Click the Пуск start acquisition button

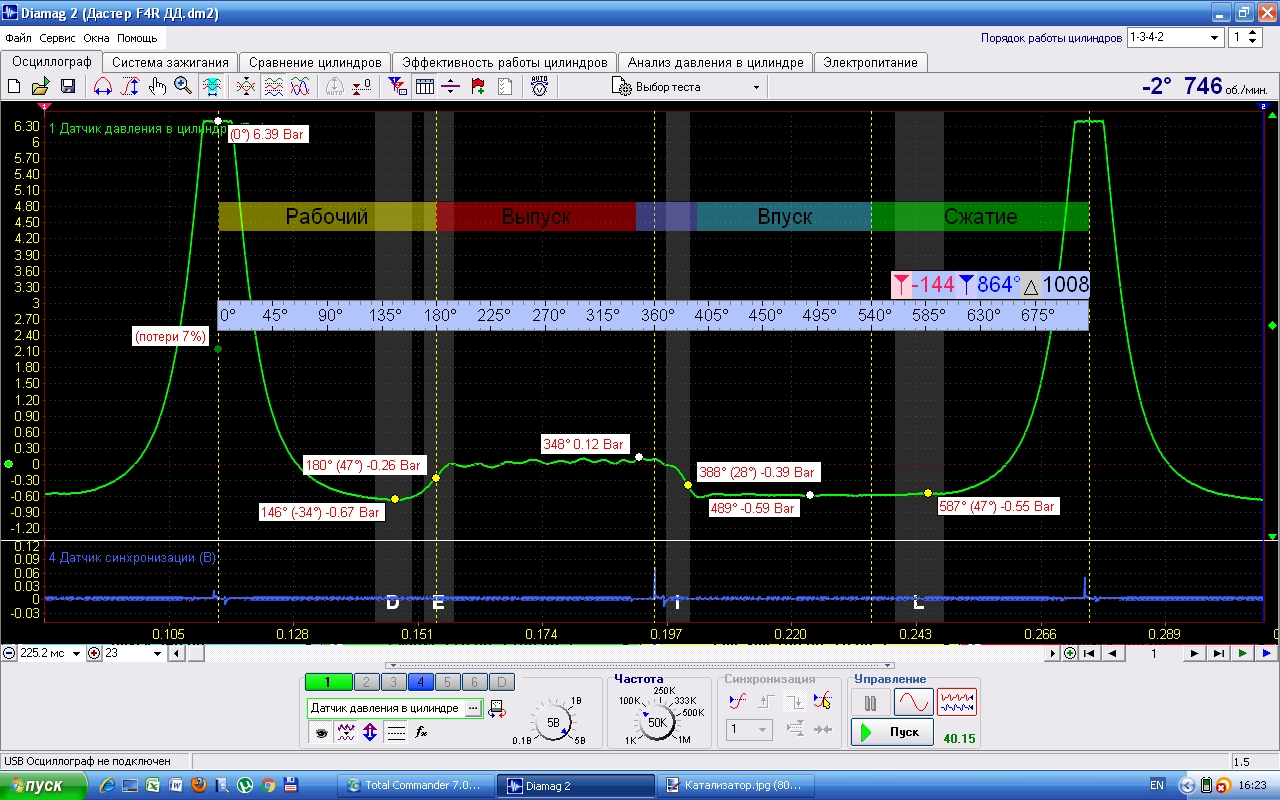point(892,732)
